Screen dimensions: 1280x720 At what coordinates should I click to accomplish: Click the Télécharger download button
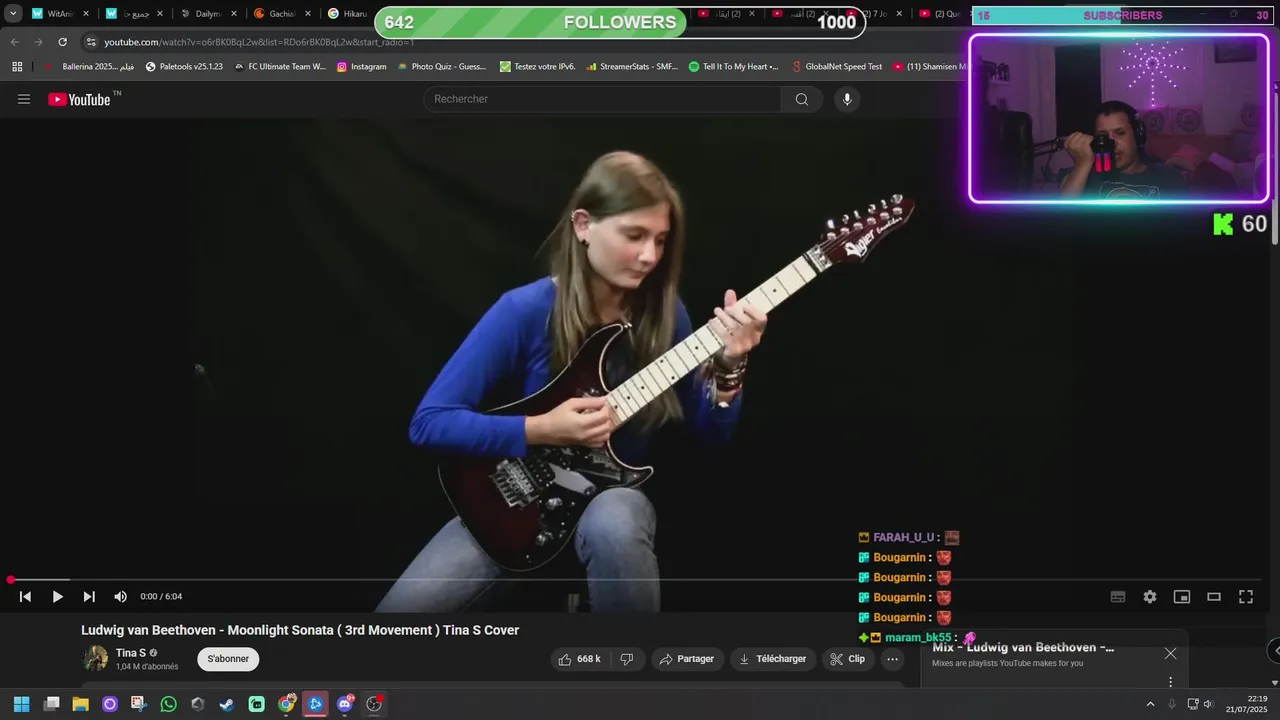(773, 659)
